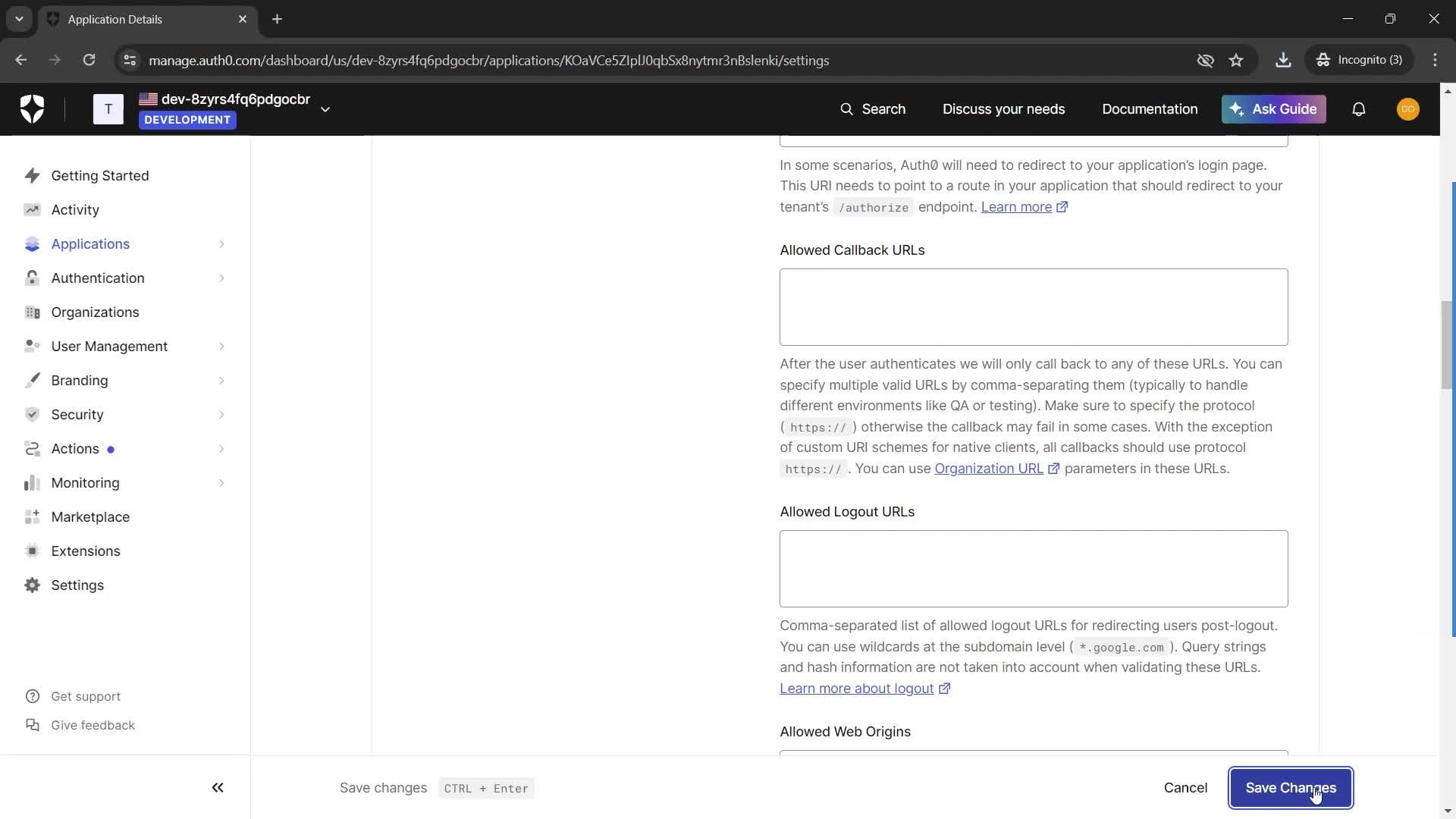The height and width of the screenshot is (819, 1456).
Task: Click the Extensions chip icon
Action: [x=32, y=551]
